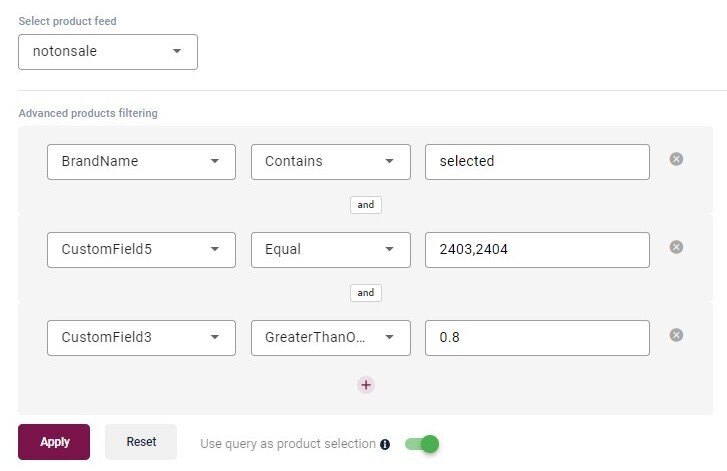The image size is (727, 471).
Task: Open the BrandName field dropdown
Action: tap(141, 162)
